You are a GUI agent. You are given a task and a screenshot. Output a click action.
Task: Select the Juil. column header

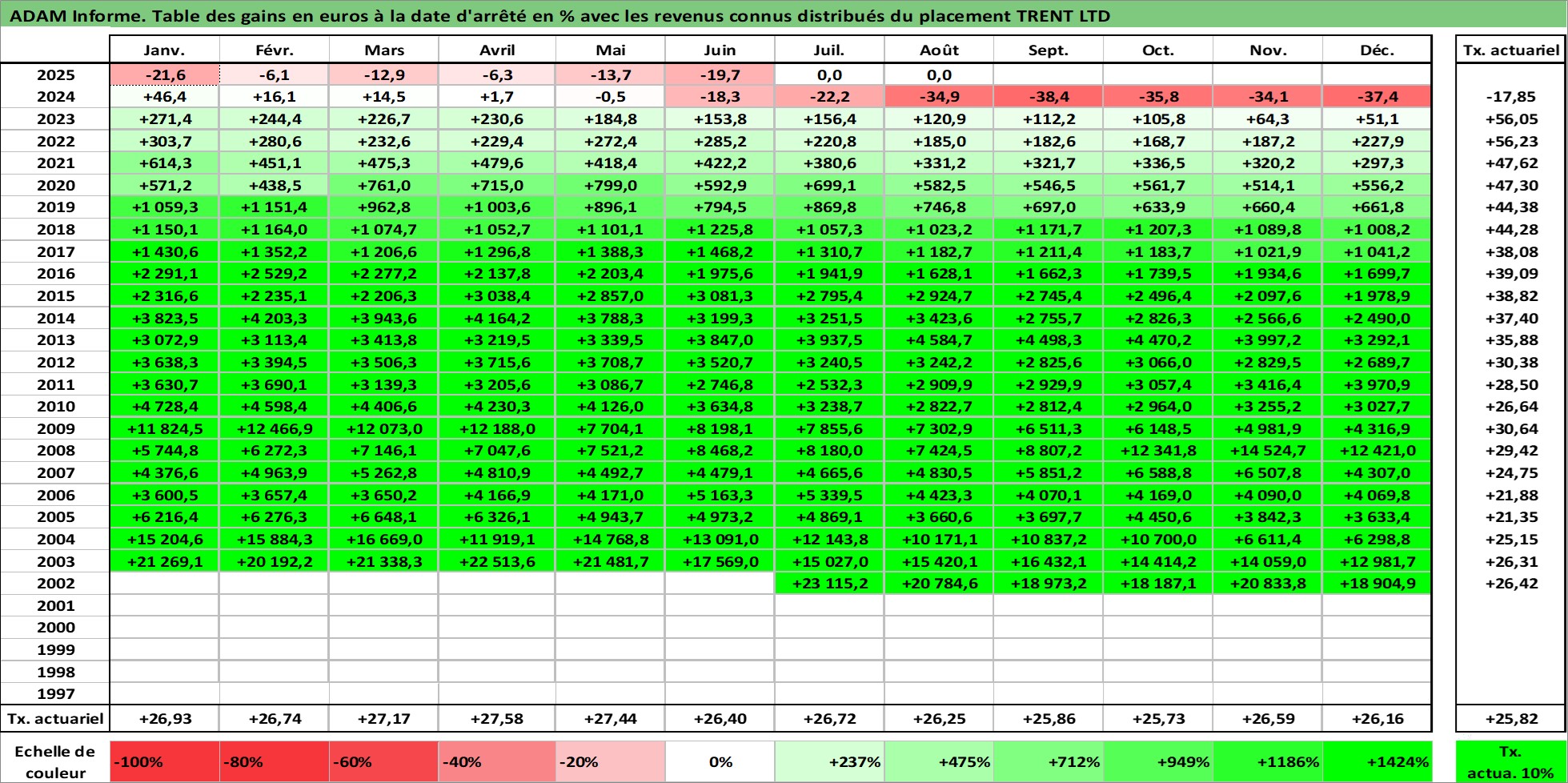(x=829, y=50)
